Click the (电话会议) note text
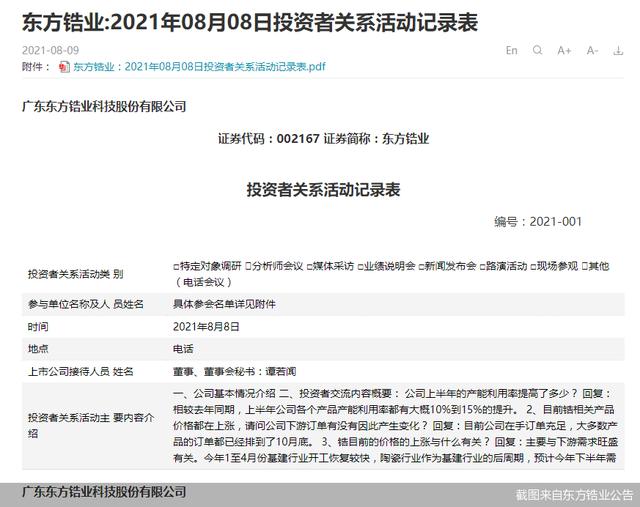 click(x=204, y=282)
